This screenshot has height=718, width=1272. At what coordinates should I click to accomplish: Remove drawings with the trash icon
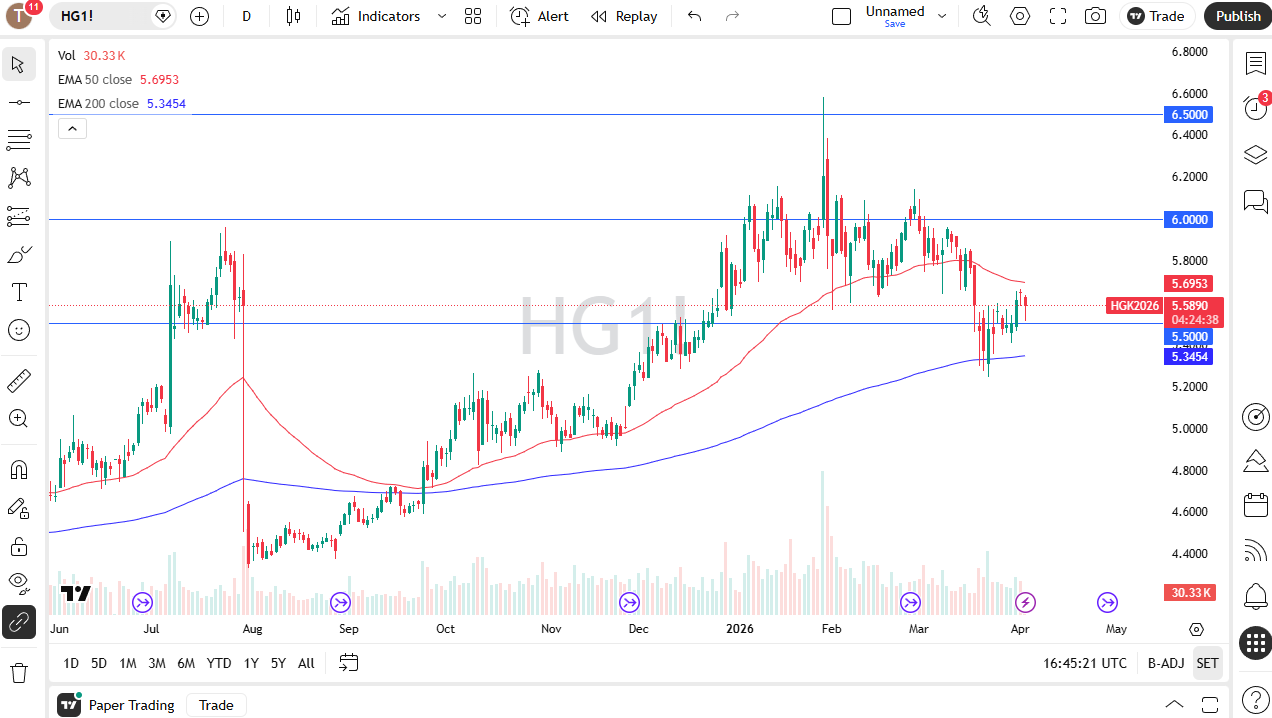(x=18, y=672)
